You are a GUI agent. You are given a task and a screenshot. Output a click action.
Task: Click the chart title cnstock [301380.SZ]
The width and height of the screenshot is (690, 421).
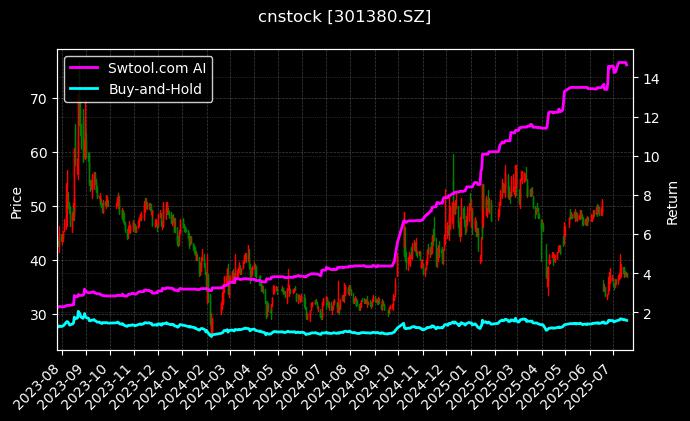(x=344, y=17)
